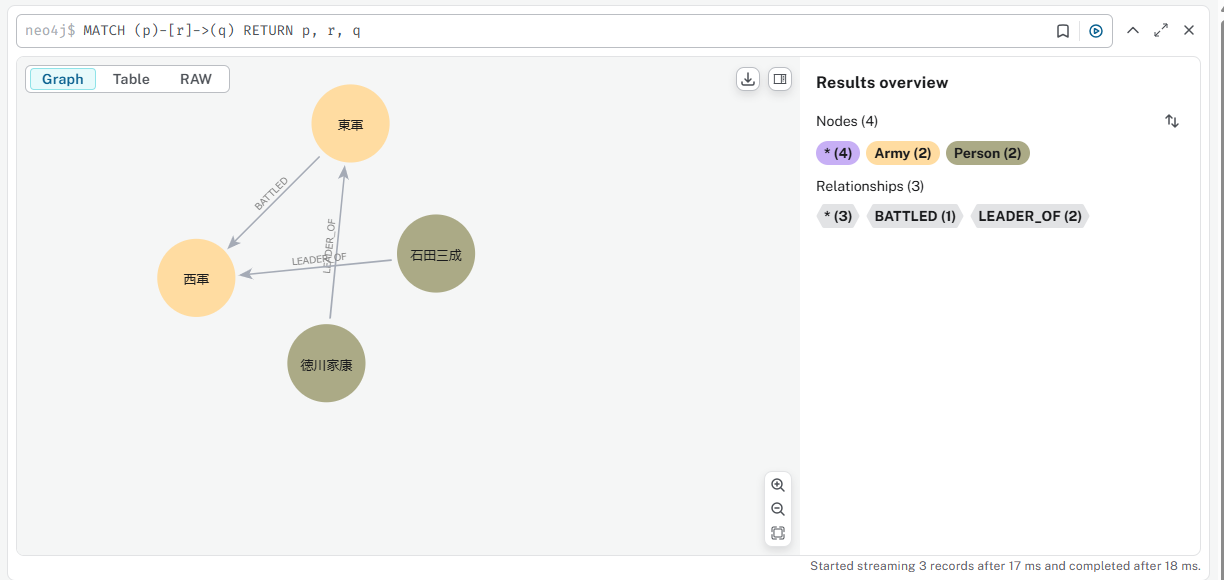
Task: Fit the graph to screen icon
Action: click(x=778, y=533)
